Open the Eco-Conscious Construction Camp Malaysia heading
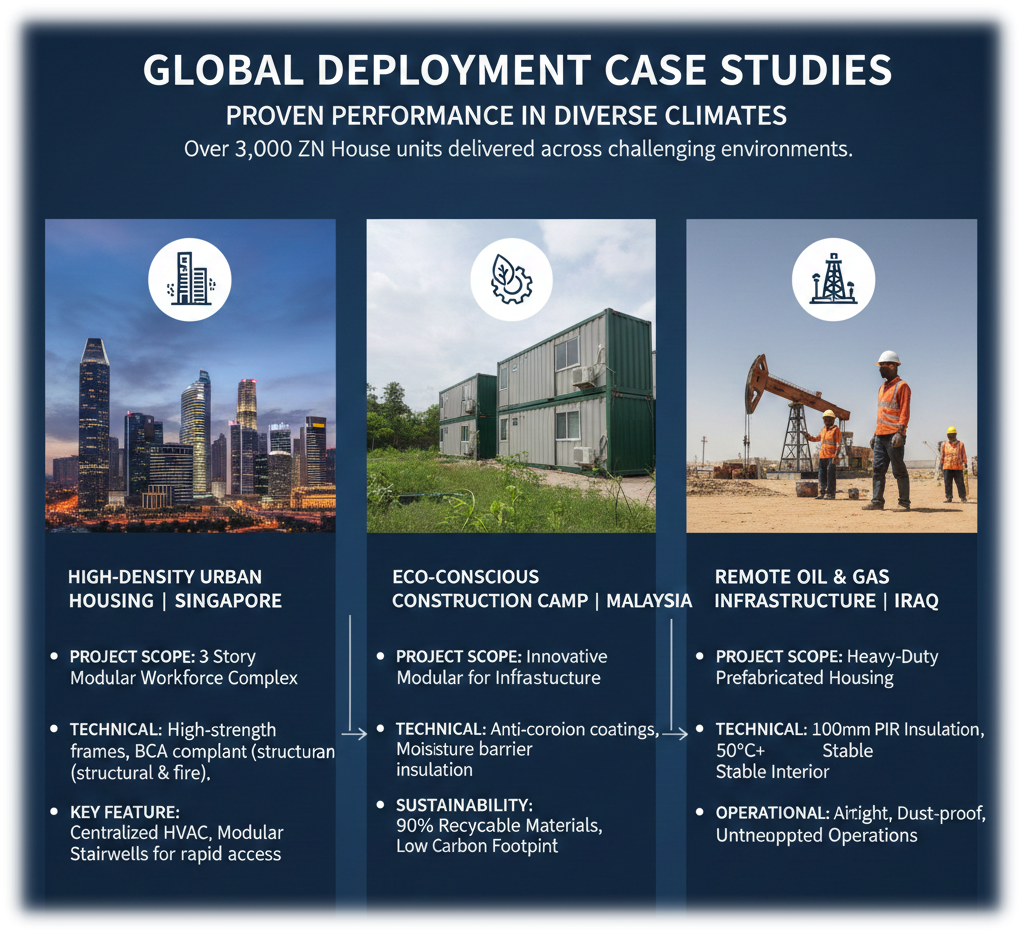Screen dimensions: 1022x933 541,589
